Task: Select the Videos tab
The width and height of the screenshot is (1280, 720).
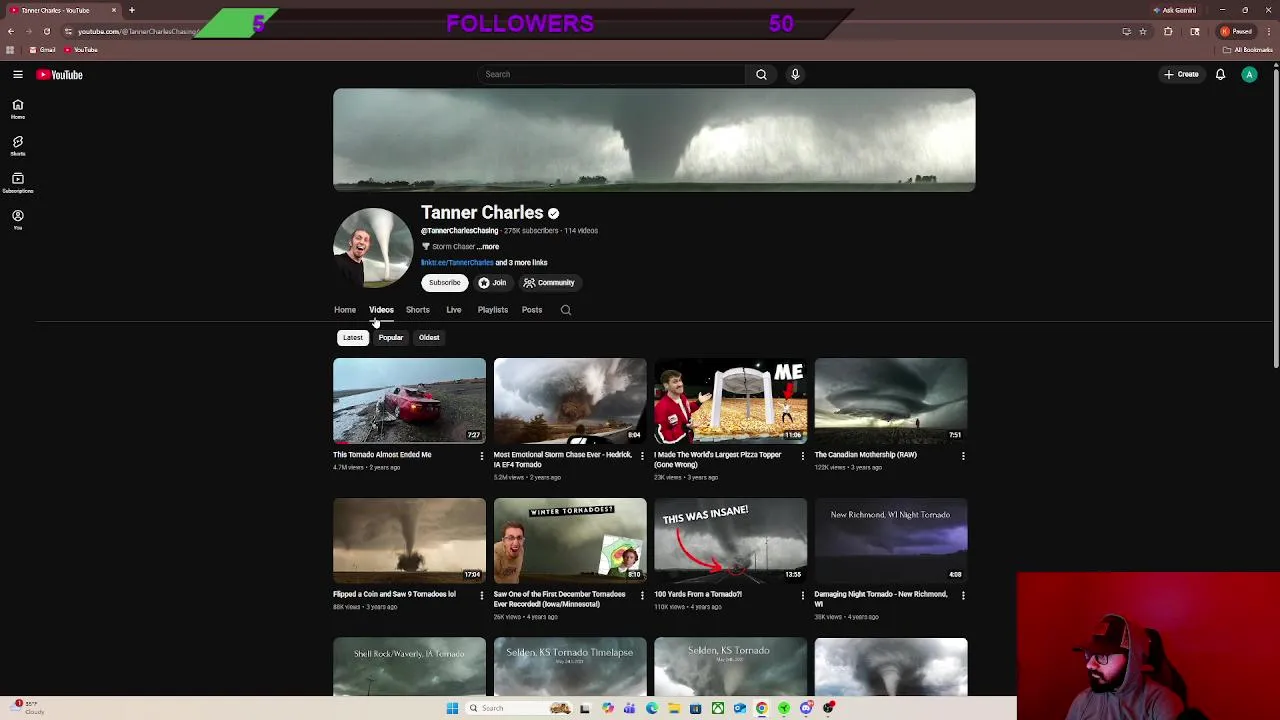Action: 381,310
